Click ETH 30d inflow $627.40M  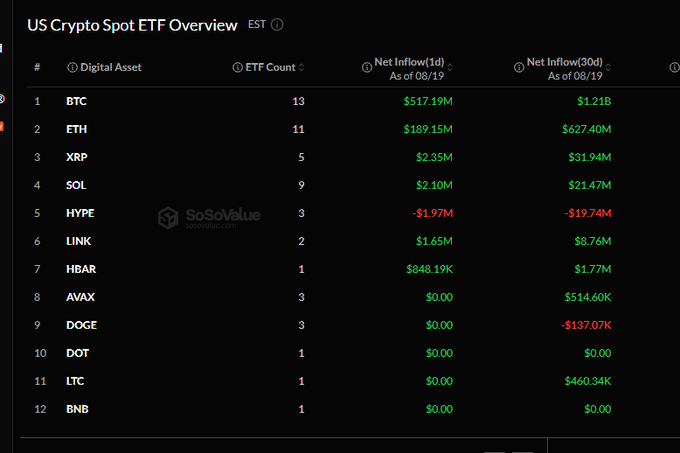pyautogui.click(x=587, y=129)
